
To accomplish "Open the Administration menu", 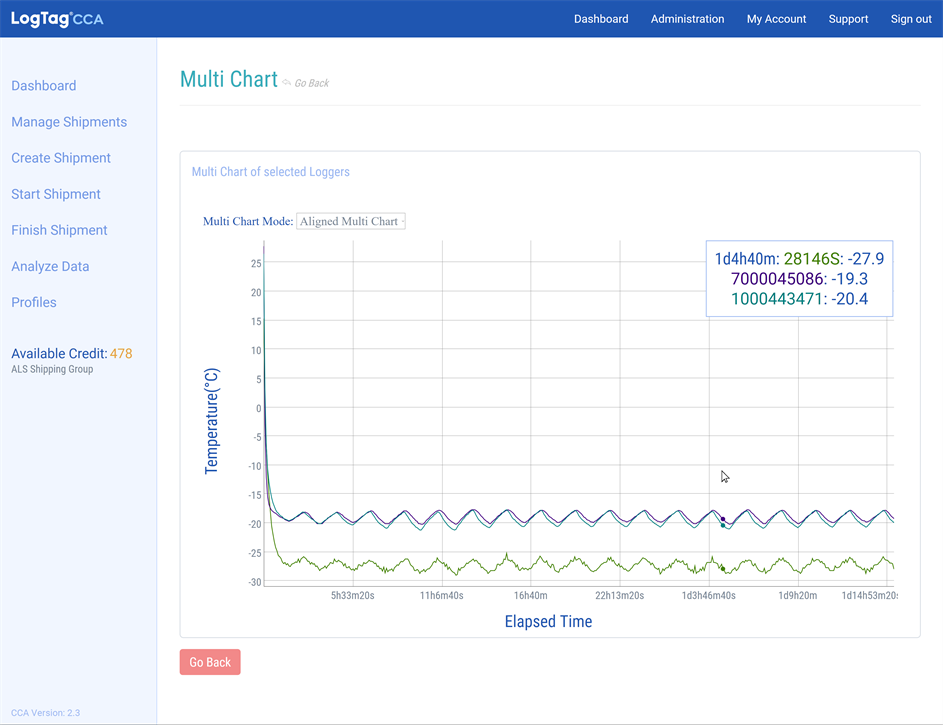I will pos(687,19).
